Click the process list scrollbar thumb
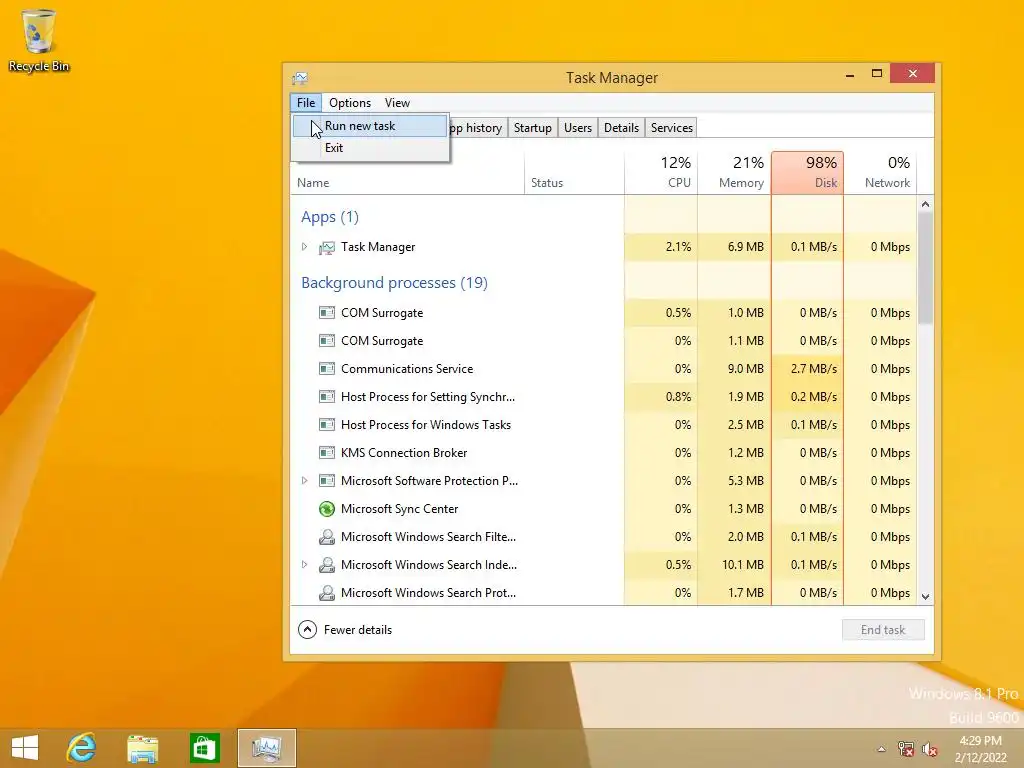The image size is (1024, 768). click(925, 268)
